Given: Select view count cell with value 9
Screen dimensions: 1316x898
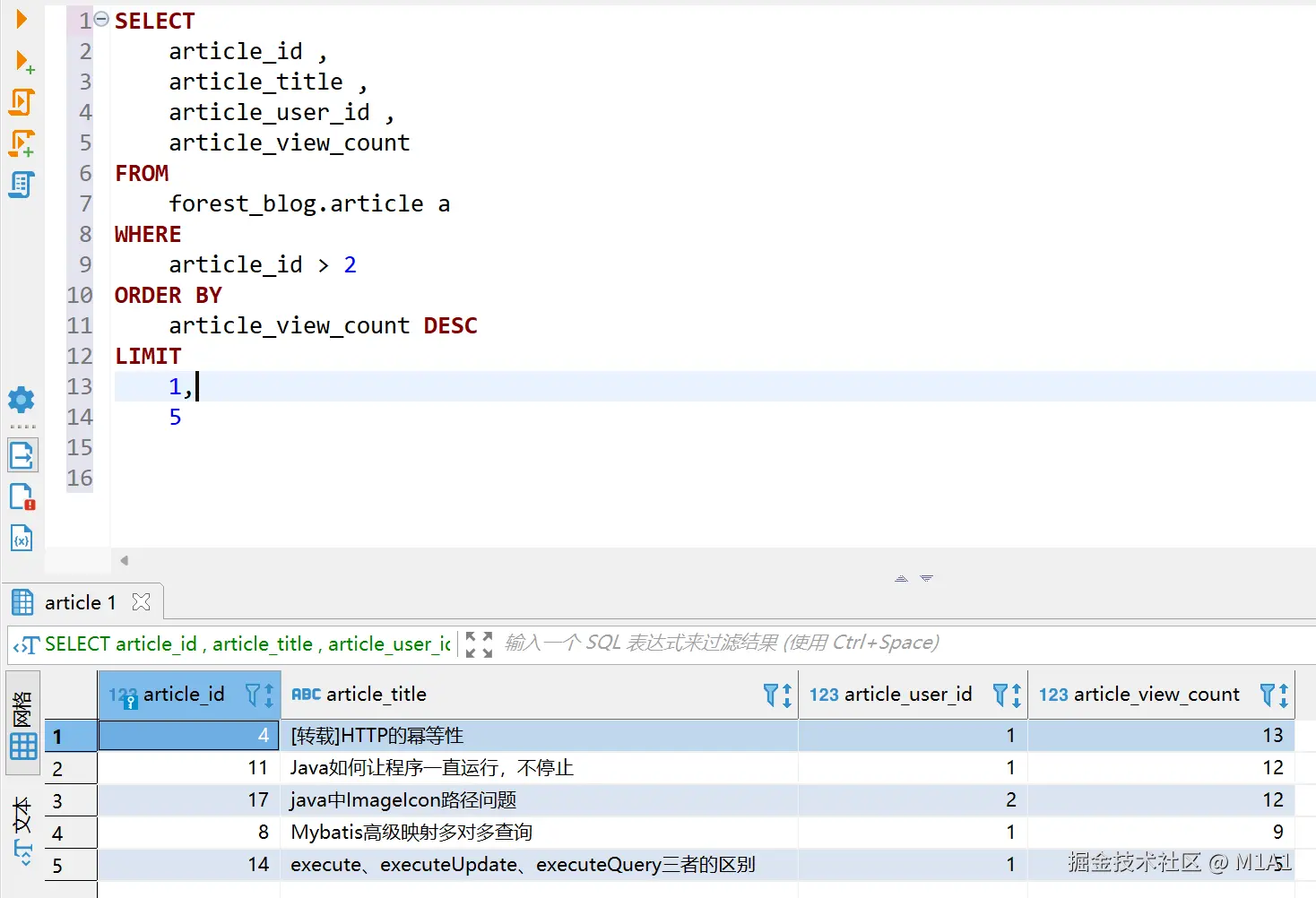Looking at the screenshot, I should (1161, 832).
